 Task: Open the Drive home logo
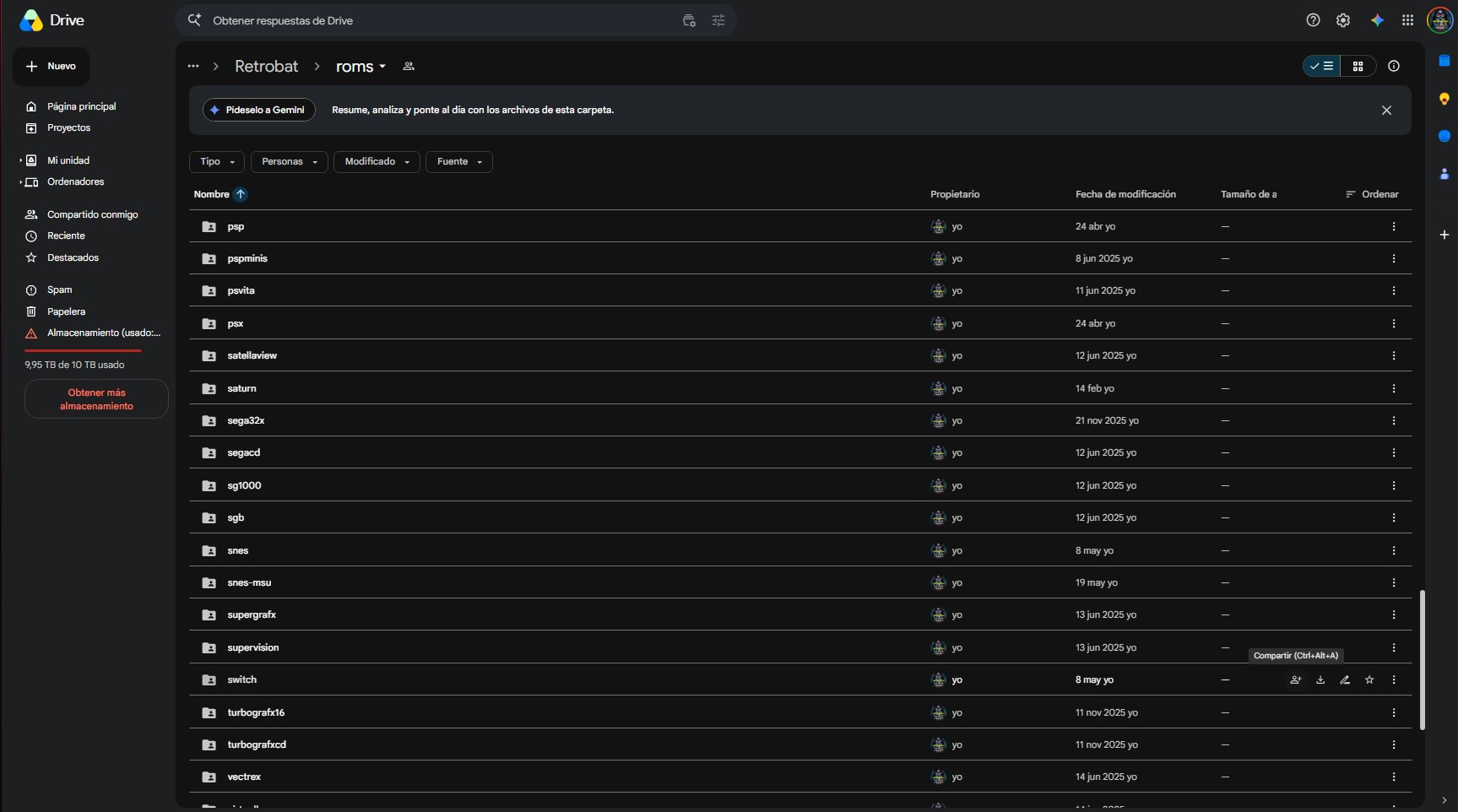[x=51, y=20]
